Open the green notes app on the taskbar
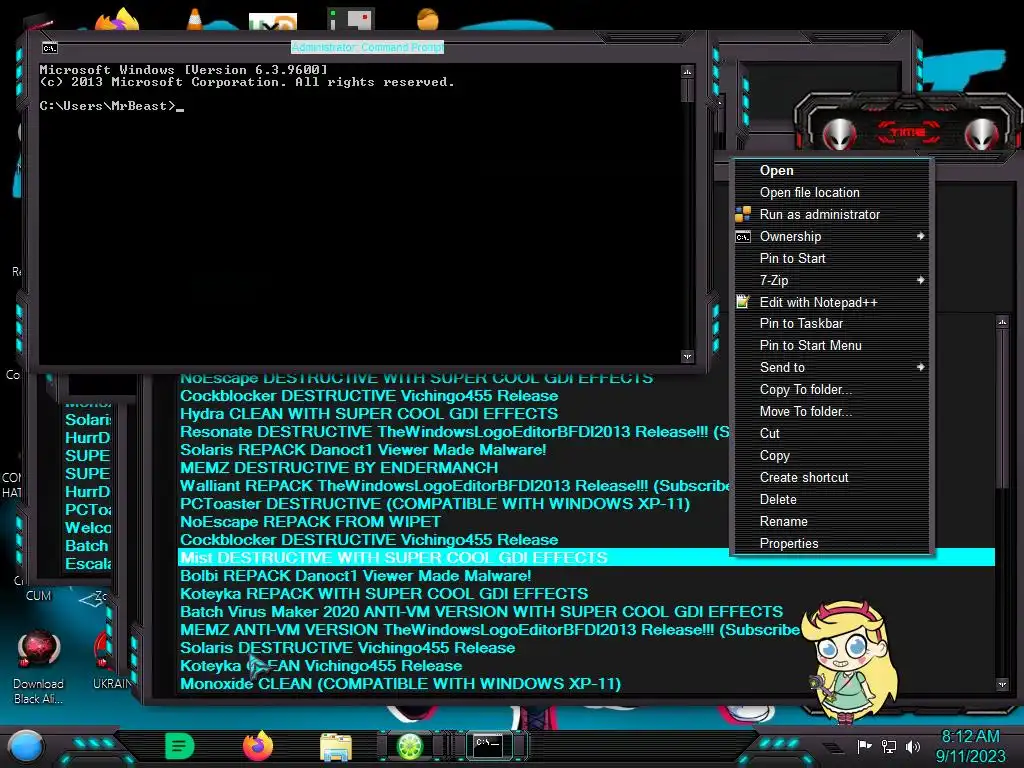The image size is (1024, 768). (180, 746)
